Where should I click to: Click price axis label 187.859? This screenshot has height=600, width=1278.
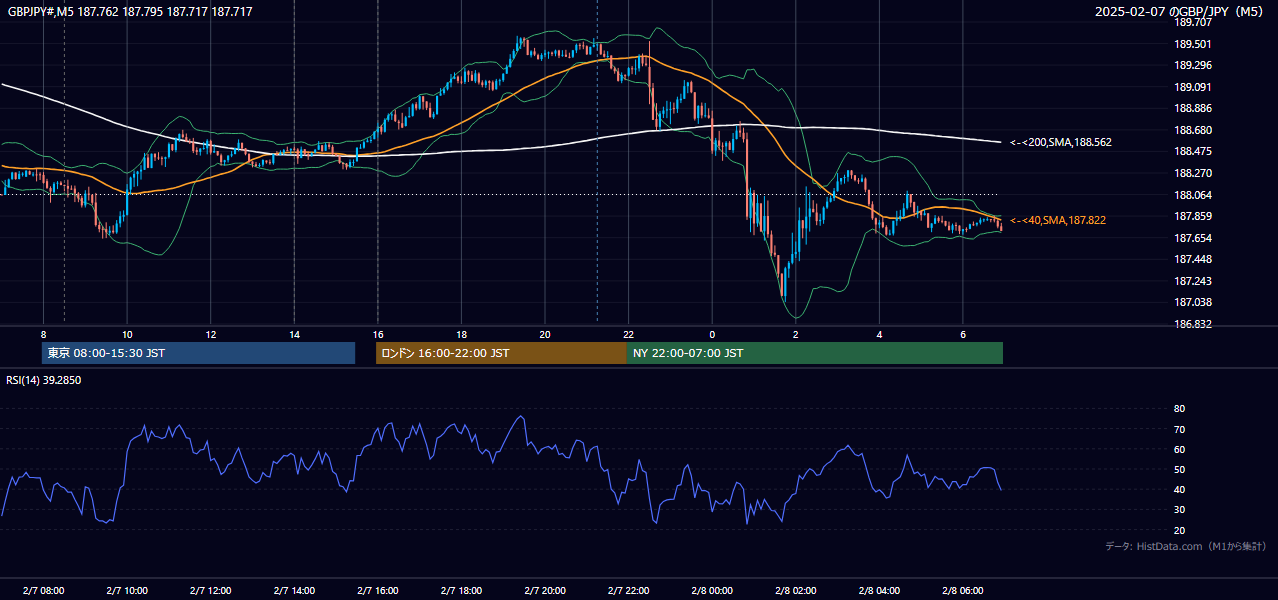point(1193,216)
